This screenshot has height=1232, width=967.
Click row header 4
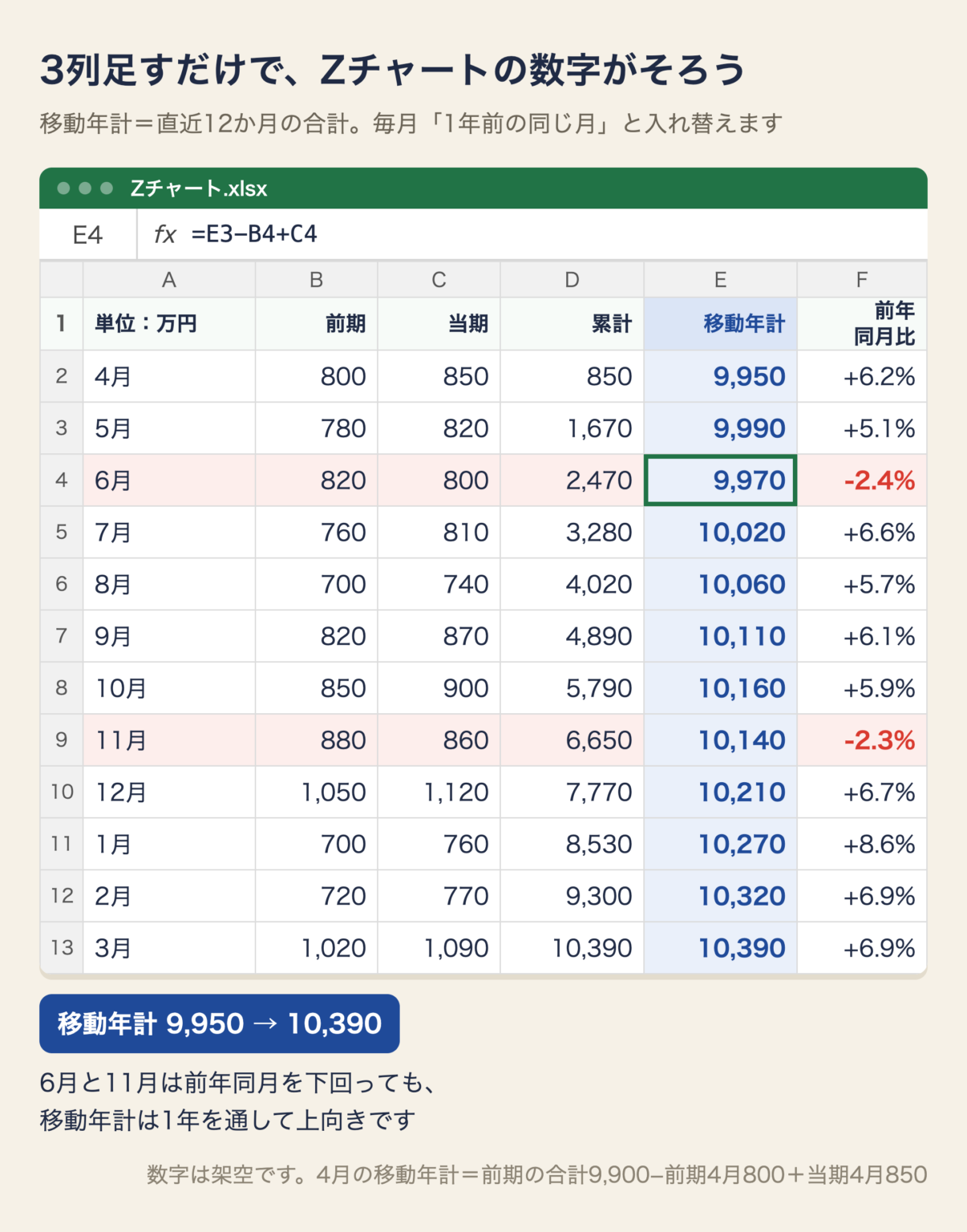tap(62, 480)
